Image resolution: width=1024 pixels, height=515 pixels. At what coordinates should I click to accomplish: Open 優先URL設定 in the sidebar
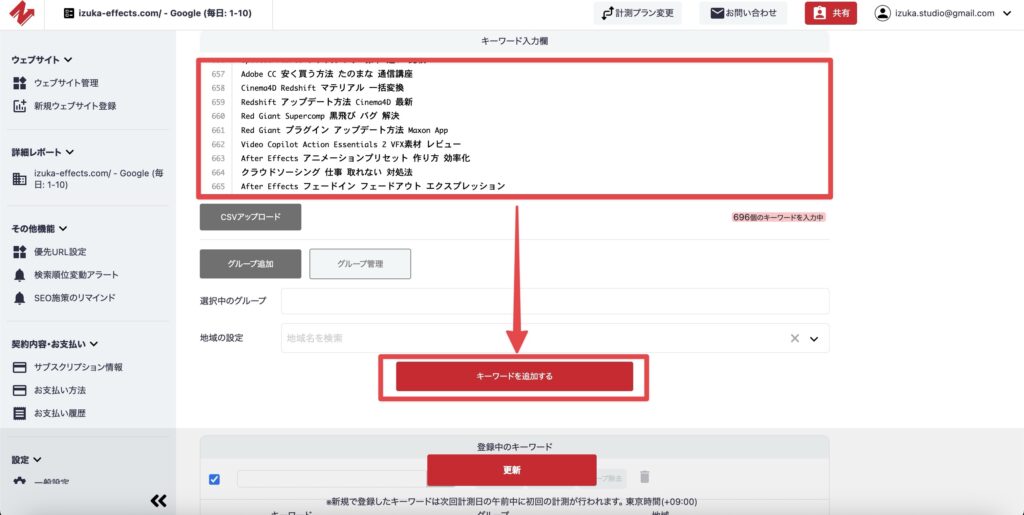pyautogui.click(x=60, y=252)
